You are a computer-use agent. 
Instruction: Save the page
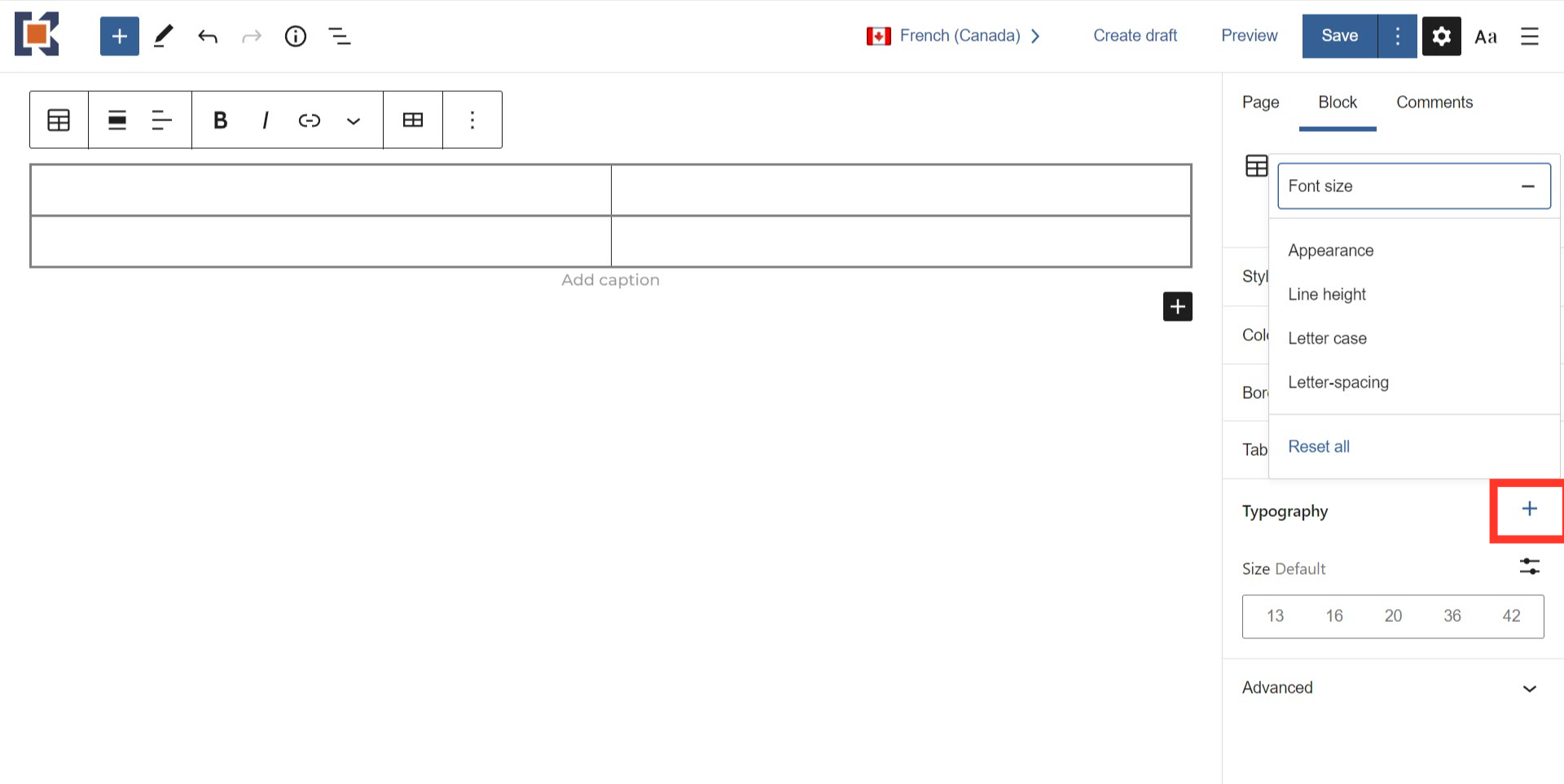[x=1340, y=36]
